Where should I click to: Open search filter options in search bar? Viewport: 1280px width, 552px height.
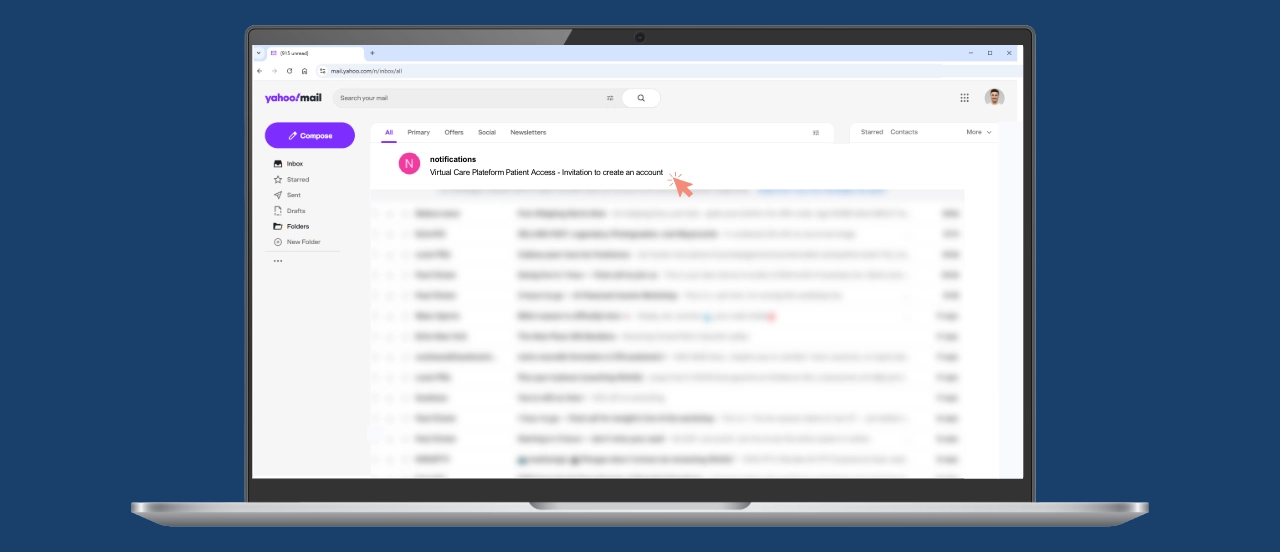click(x=610, y=98)
